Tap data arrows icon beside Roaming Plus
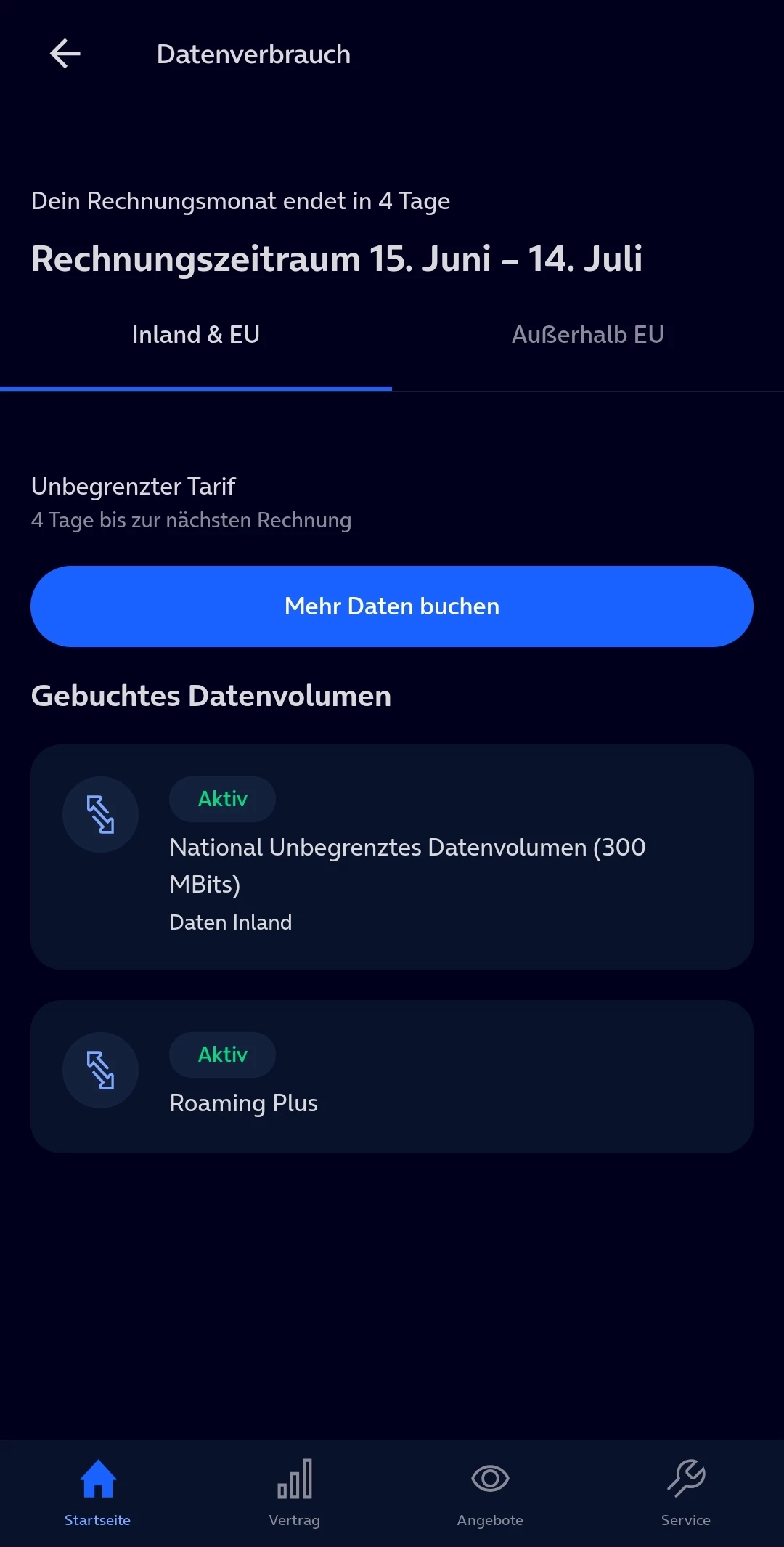The image size is (784, 1547). click(100, 1070)
